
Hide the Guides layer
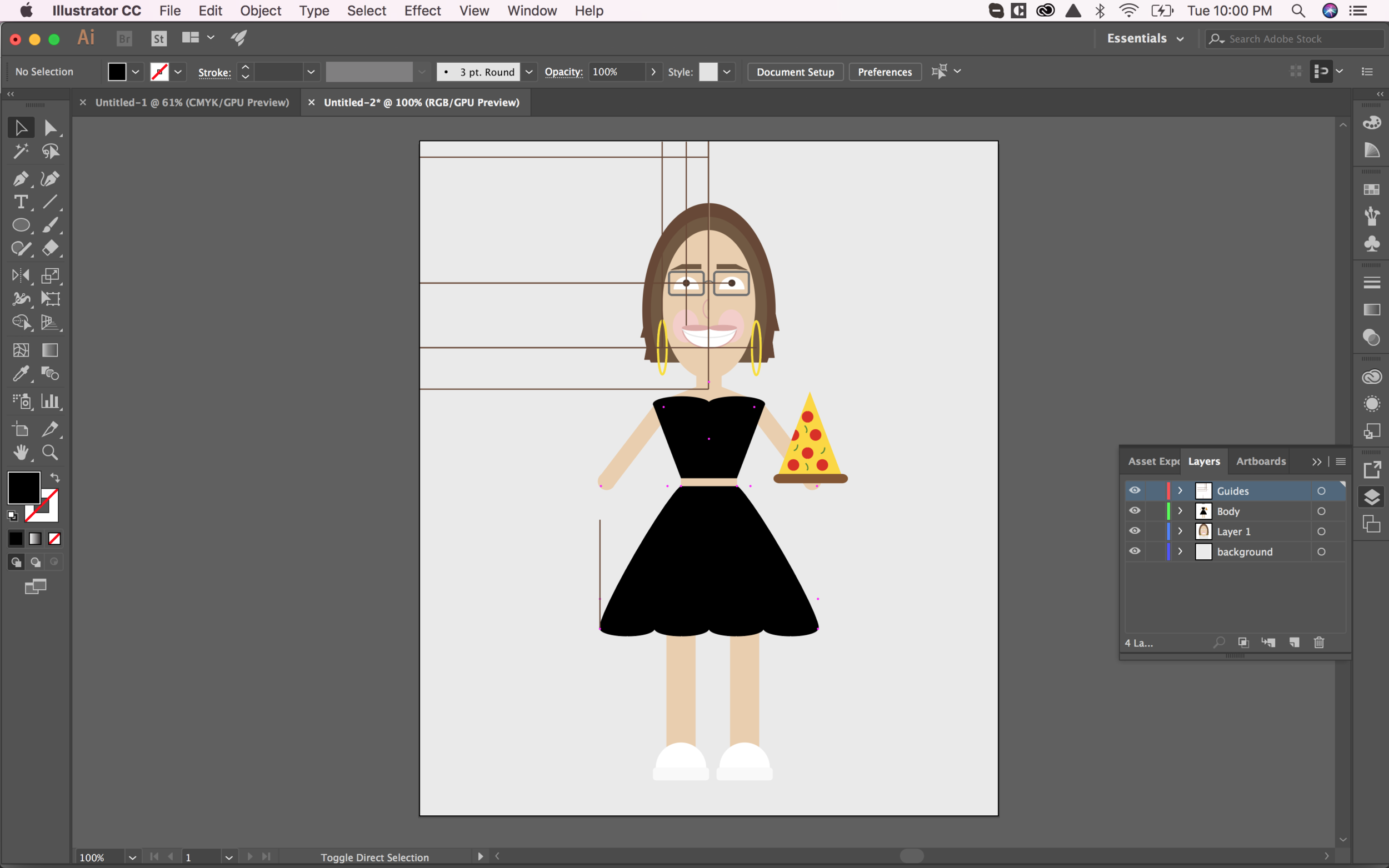point(1135,490)
